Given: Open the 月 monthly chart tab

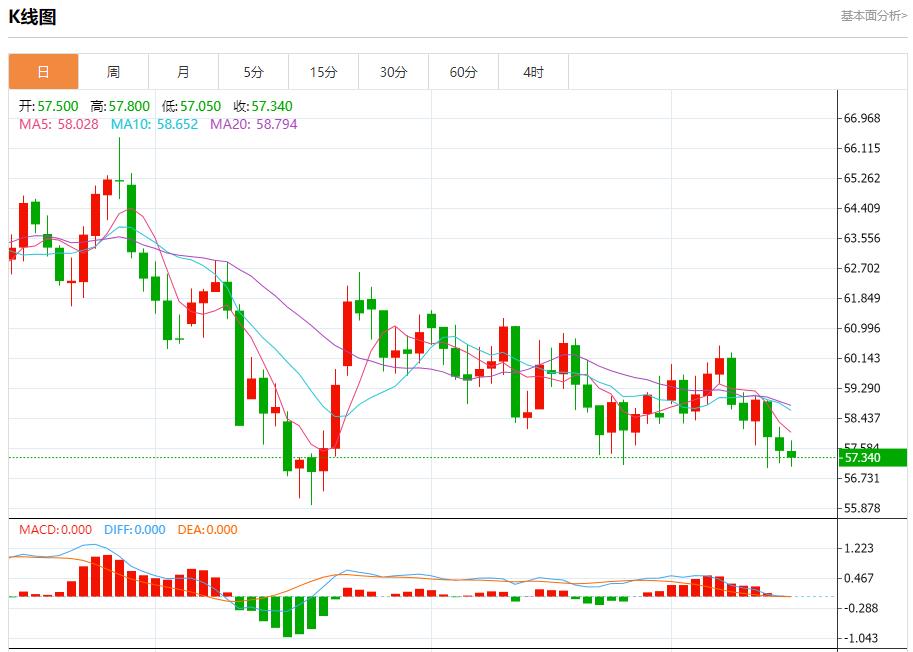Looking at the screenshot, I should [183, 72].
